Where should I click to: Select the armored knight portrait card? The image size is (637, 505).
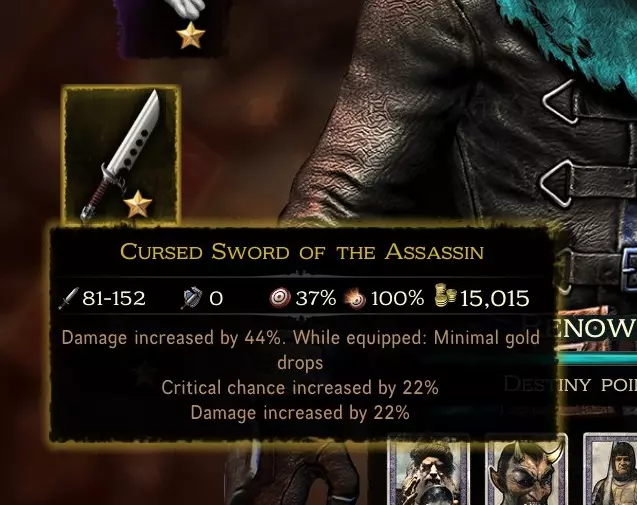point(610,470)
